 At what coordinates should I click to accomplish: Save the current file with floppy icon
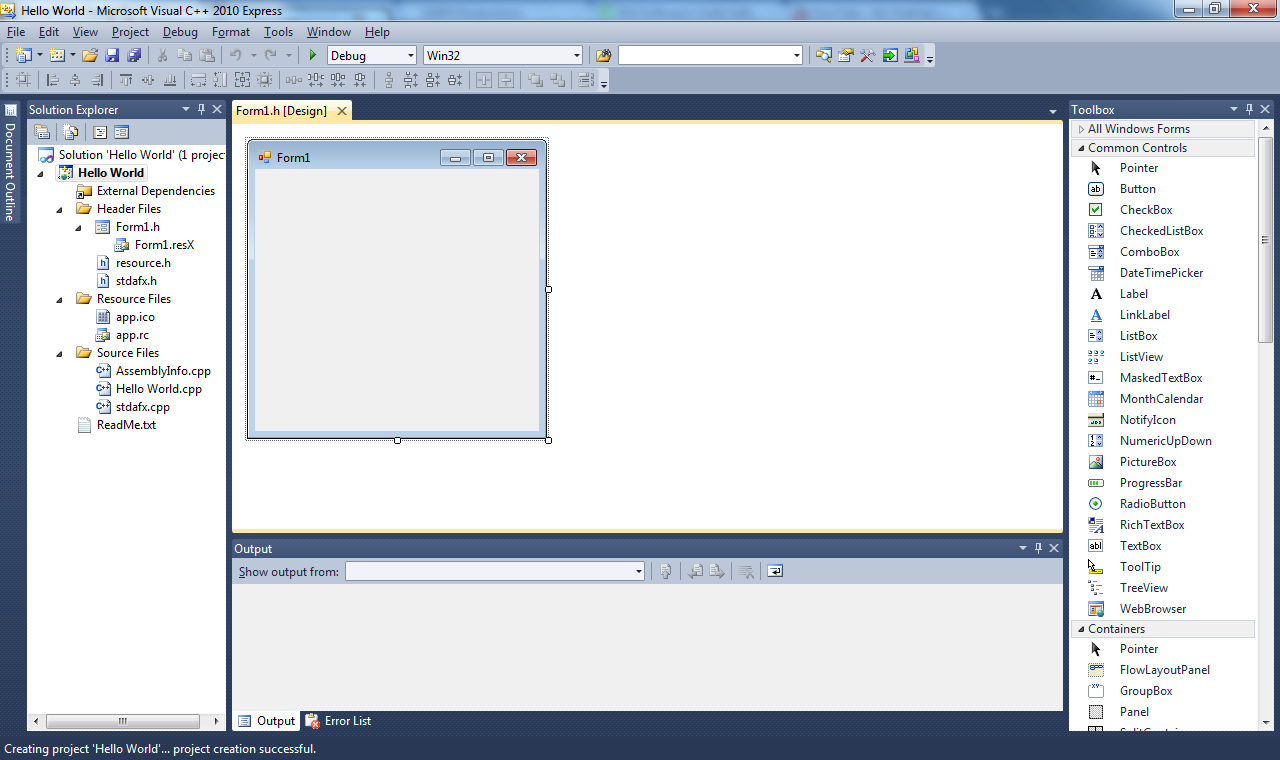tap(112, 55)
